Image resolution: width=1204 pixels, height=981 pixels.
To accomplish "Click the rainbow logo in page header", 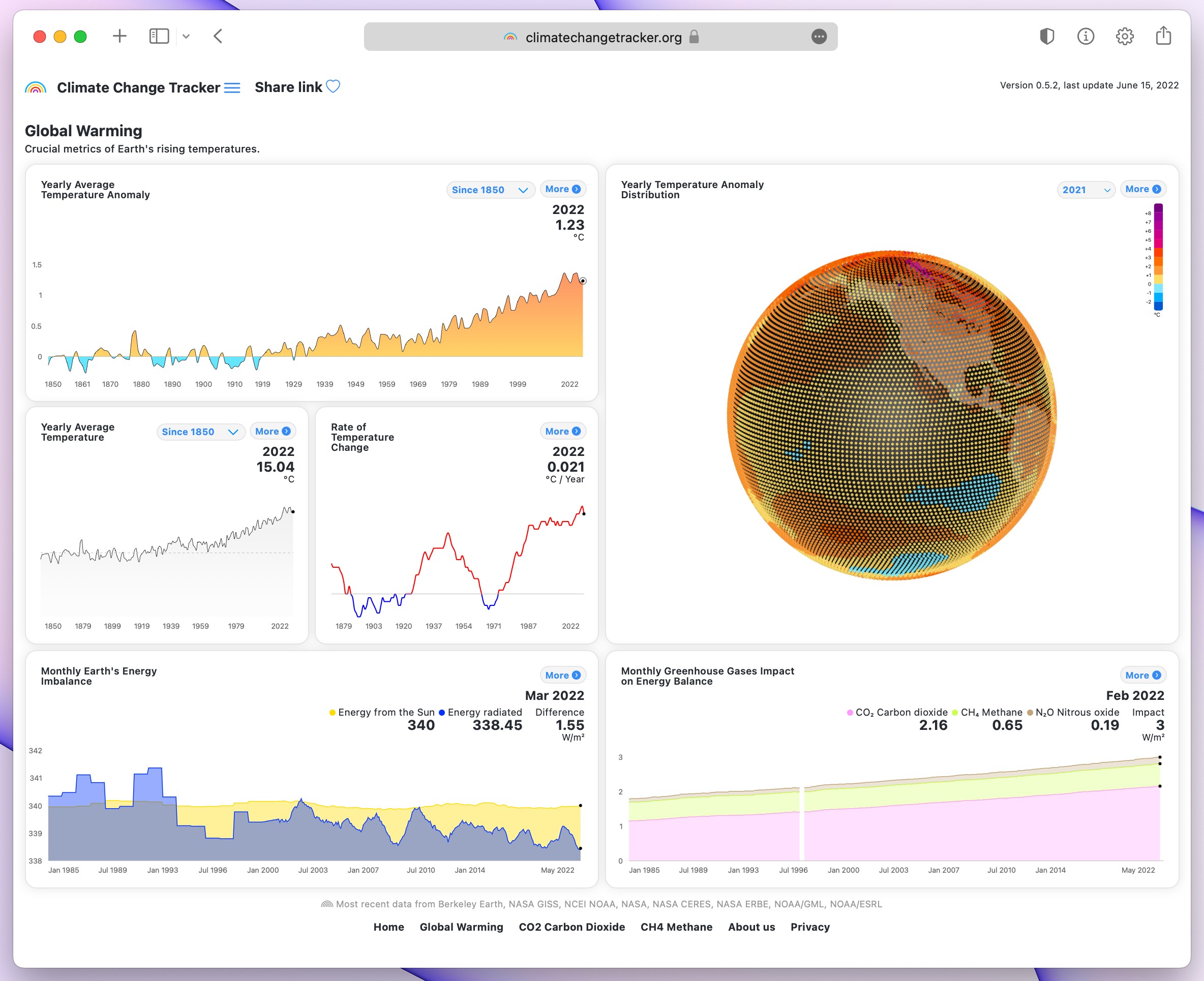I will click(x=36, y=87).
